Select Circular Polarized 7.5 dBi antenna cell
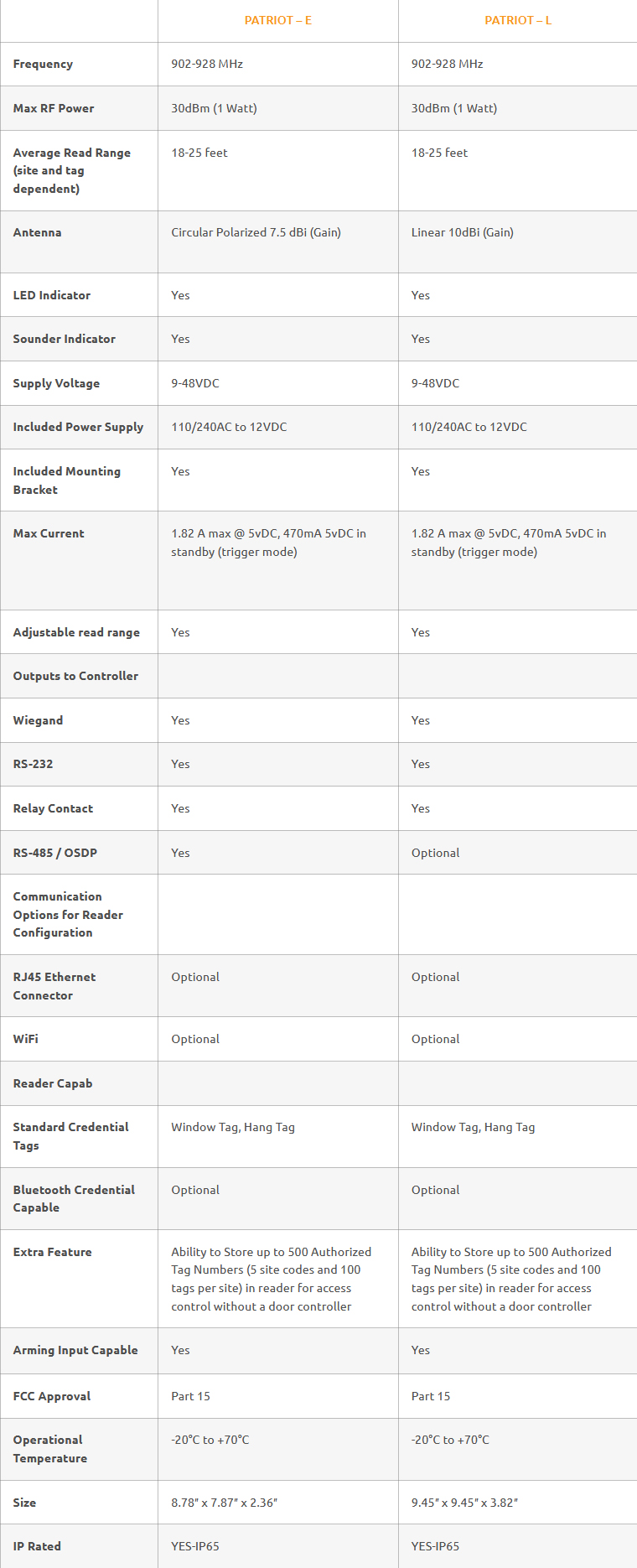This screenshot has height=1568, width=637. click(256, 232)
